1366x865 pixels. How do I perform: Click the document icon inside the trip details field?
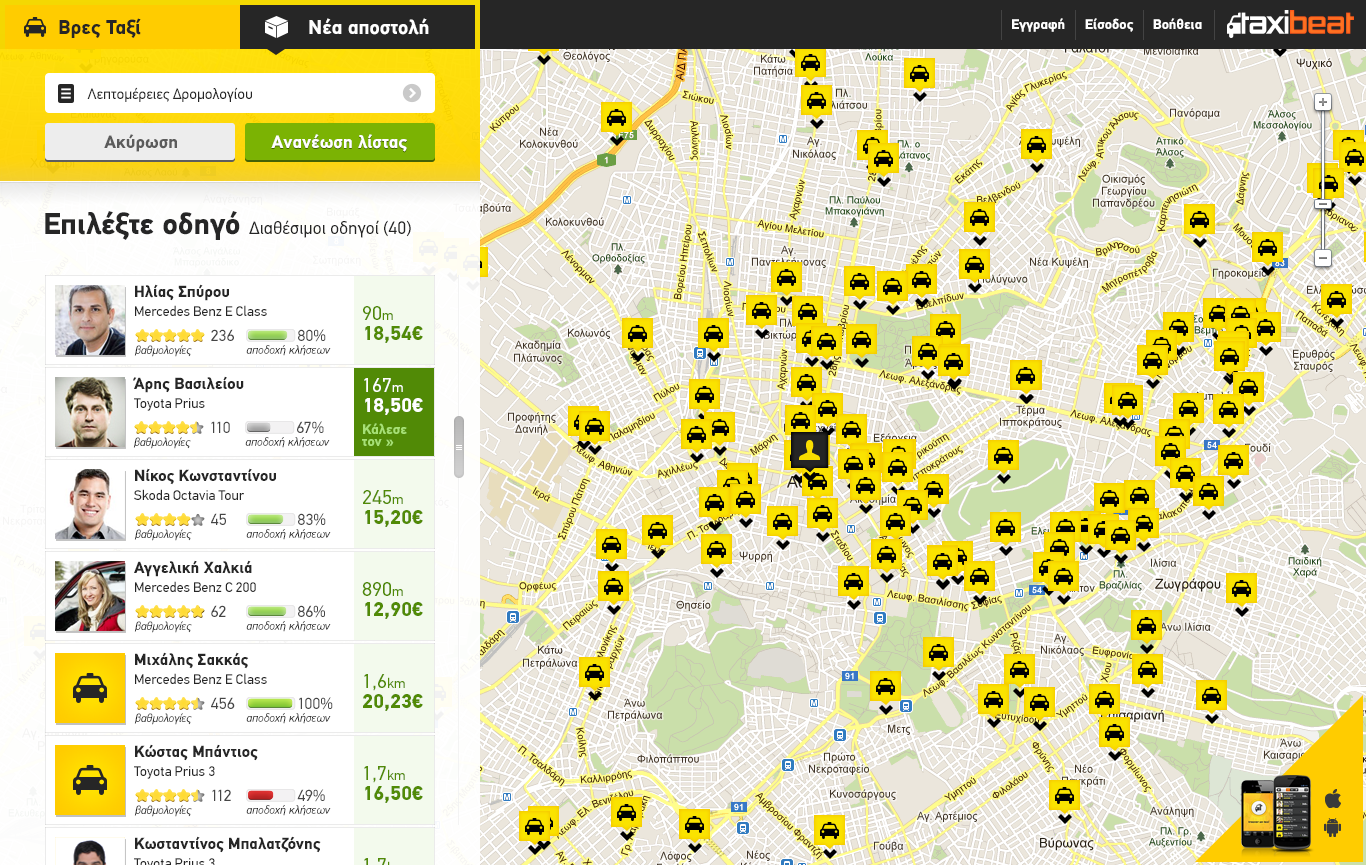(65, 93)
